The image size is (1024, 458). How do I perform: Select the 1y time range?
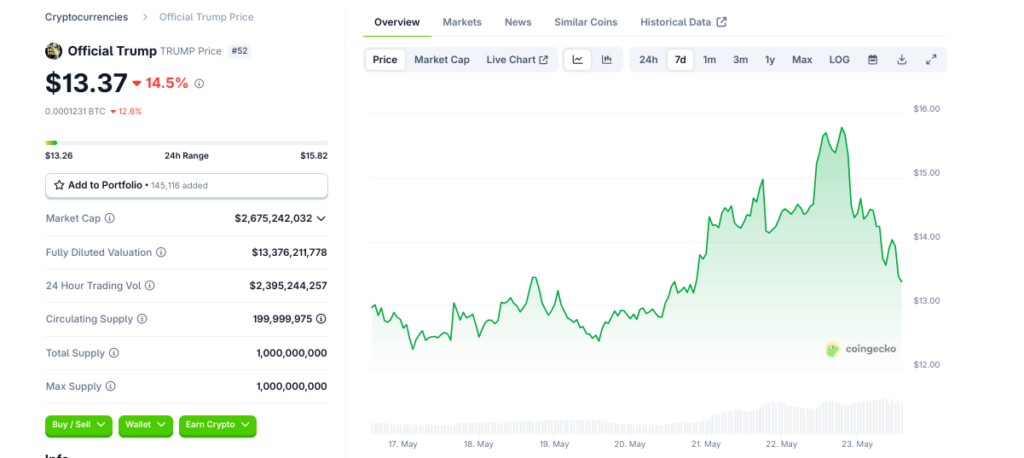tap(770, 59)
